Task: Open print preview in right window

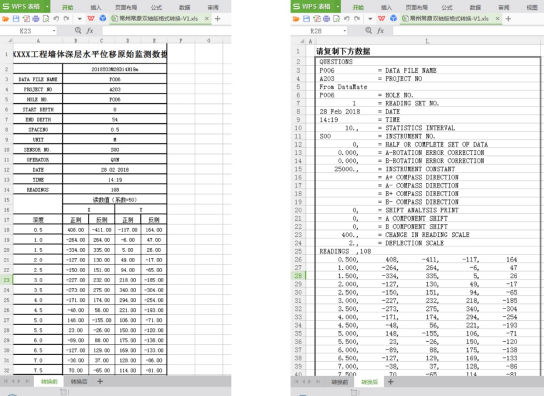Action: [337, 19]
